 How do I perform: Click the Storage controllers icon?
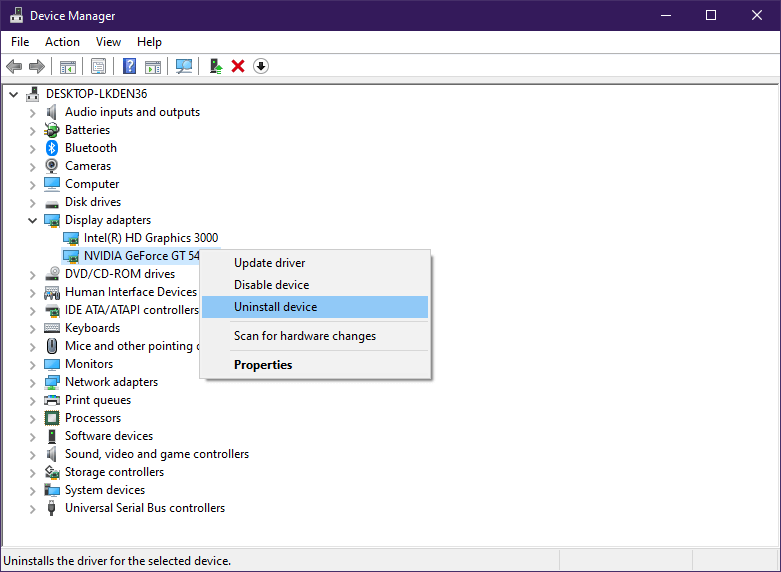point(52,472)
